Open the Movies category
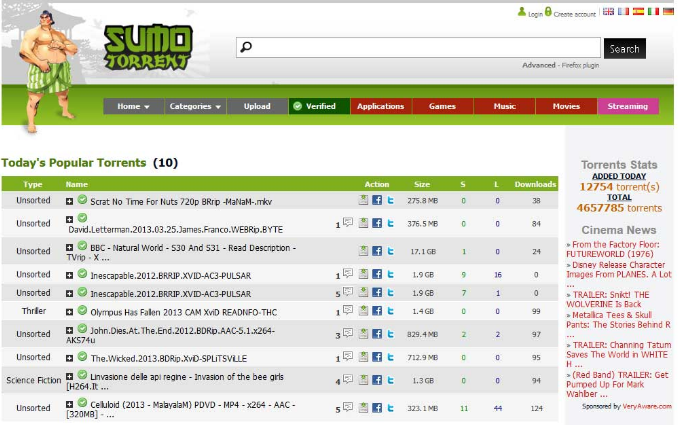The width and height of the screenshot is (679, 425). (x=566, y=106)
